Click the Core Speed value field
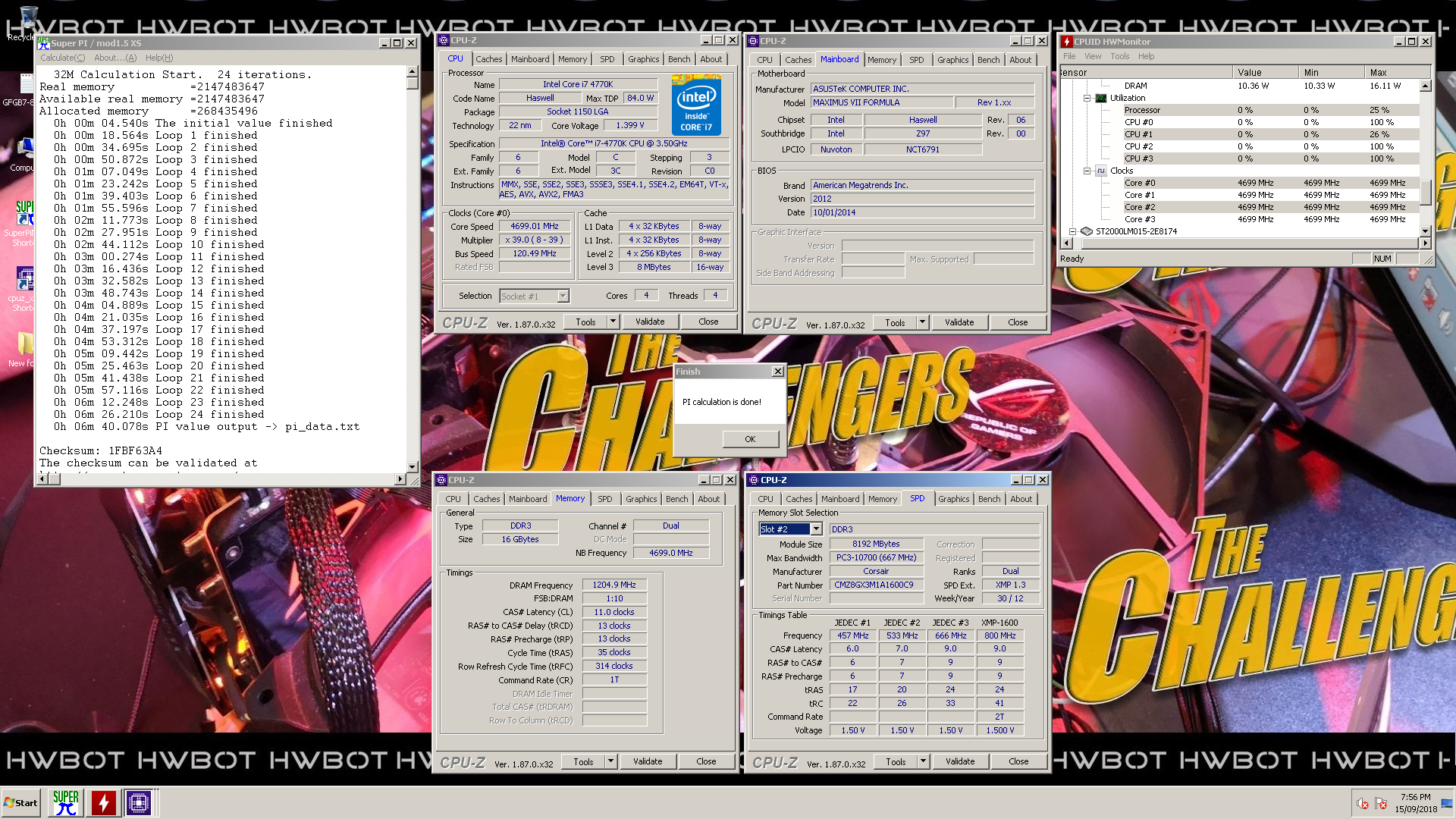 (535, 226)
